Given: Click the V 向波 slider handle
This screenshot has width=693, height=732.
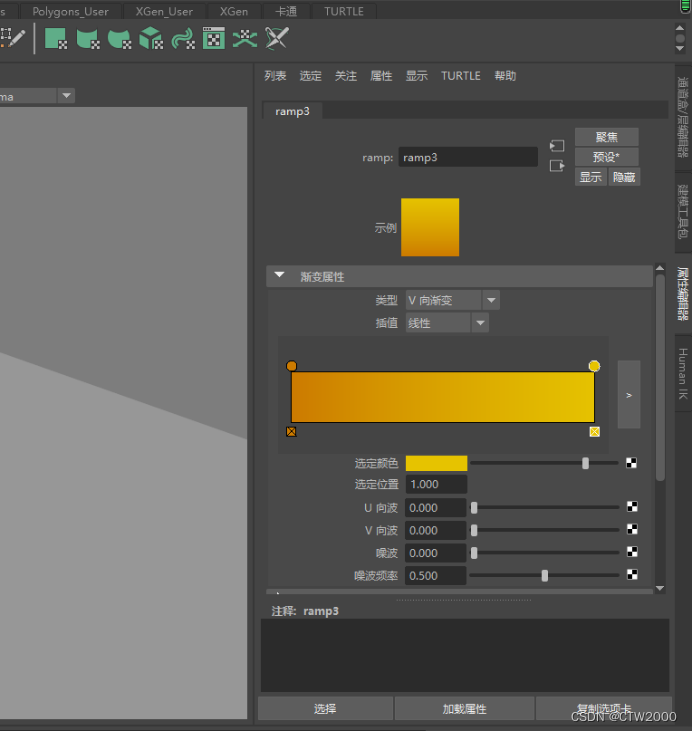Looking at the screenshot, I should (474, 530).
